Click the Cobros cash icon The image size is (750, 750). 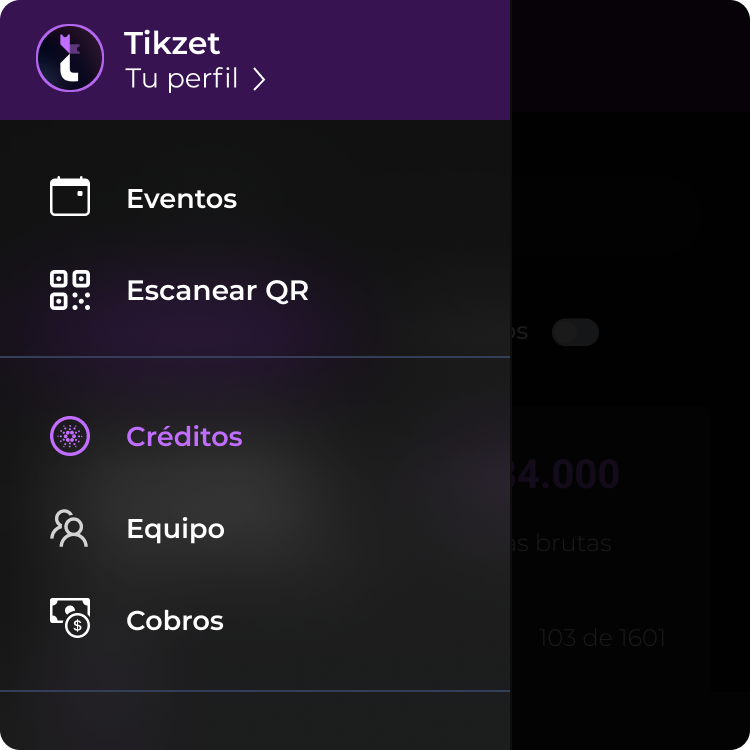[70, 619]
